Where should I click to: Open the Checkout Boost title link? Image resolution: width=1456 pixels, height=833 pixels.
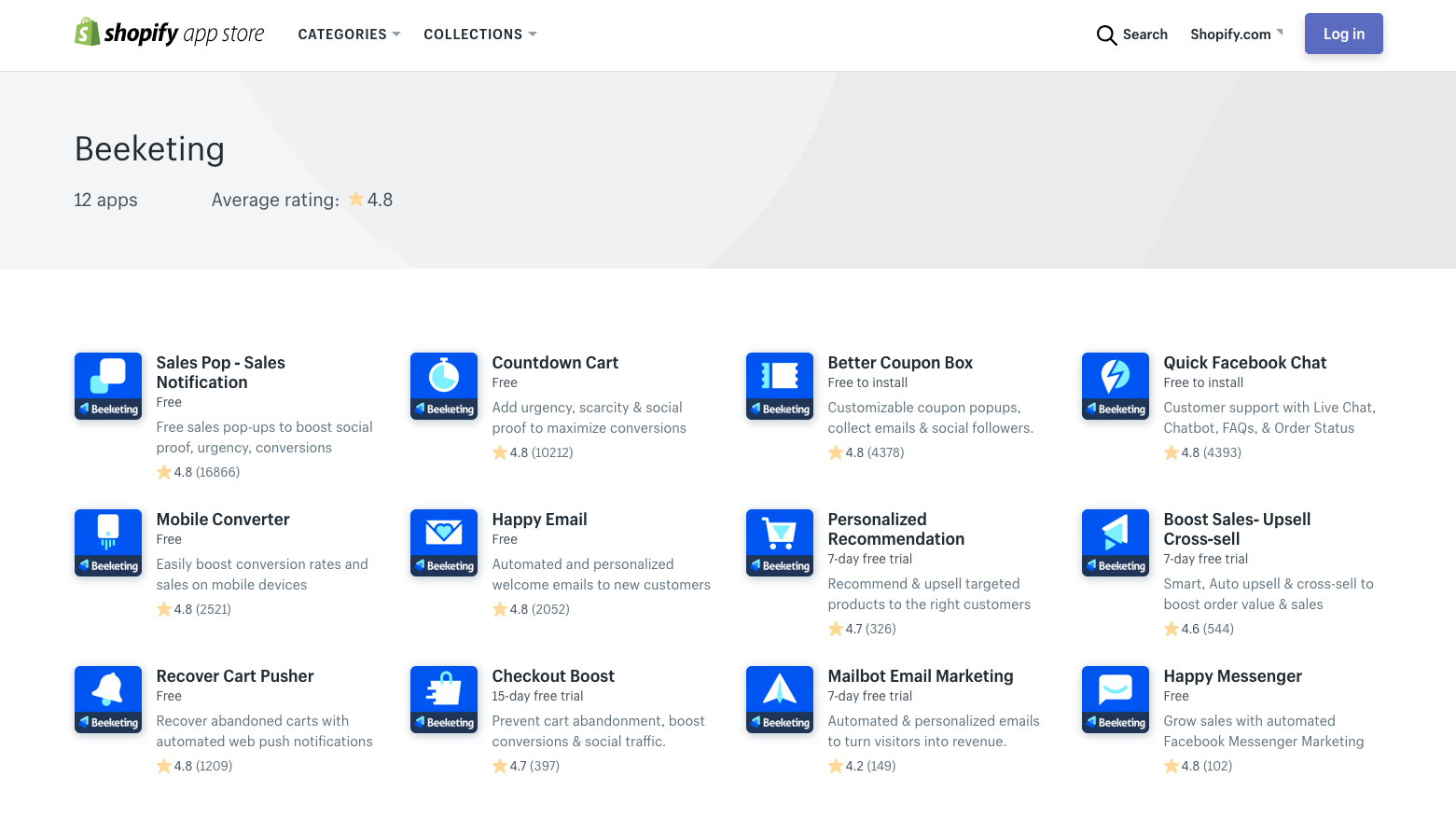click(553, 676)
